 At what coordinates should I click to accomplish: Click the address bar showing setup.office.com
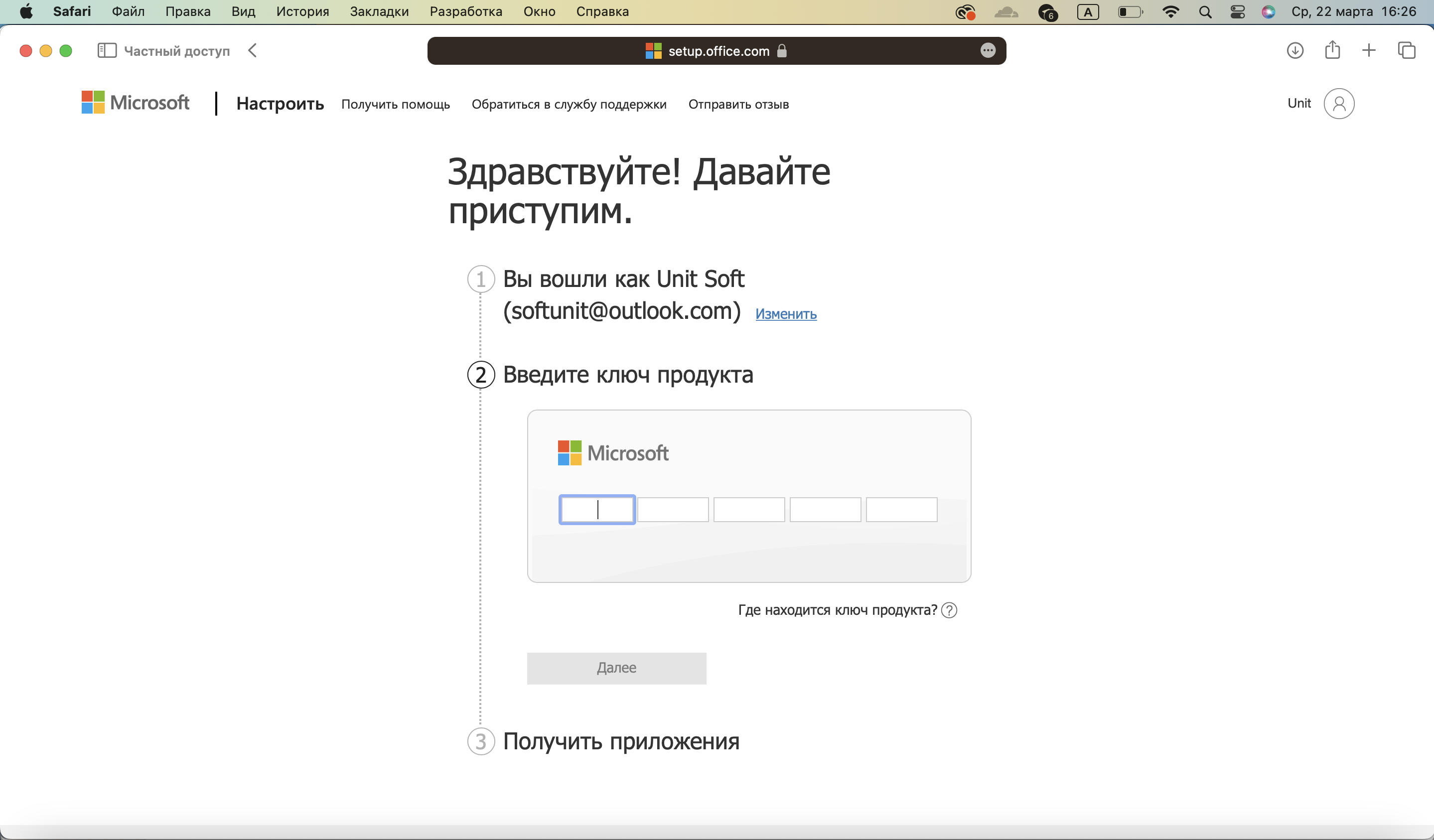[717, 50]
